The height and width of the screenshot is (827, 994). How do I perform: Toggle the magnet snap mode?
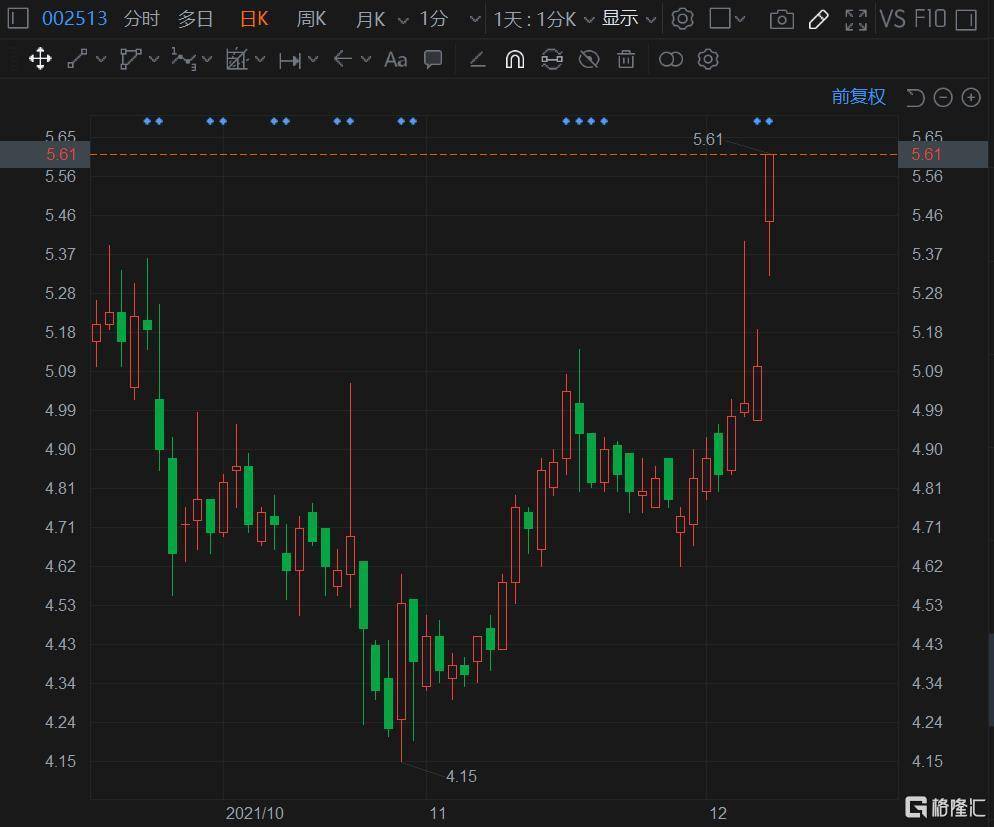pyautogui.click(x=514, y=60)
